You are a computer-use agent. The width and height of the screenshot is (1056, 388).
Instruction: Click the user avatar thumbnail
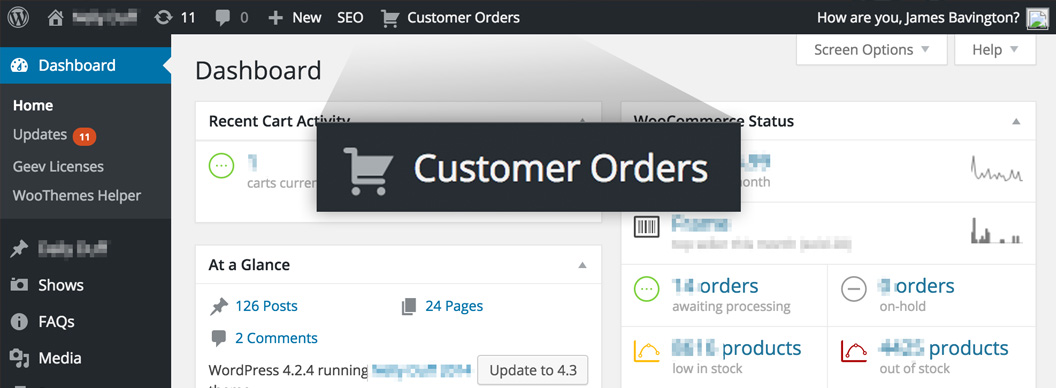coord(1037,18)
